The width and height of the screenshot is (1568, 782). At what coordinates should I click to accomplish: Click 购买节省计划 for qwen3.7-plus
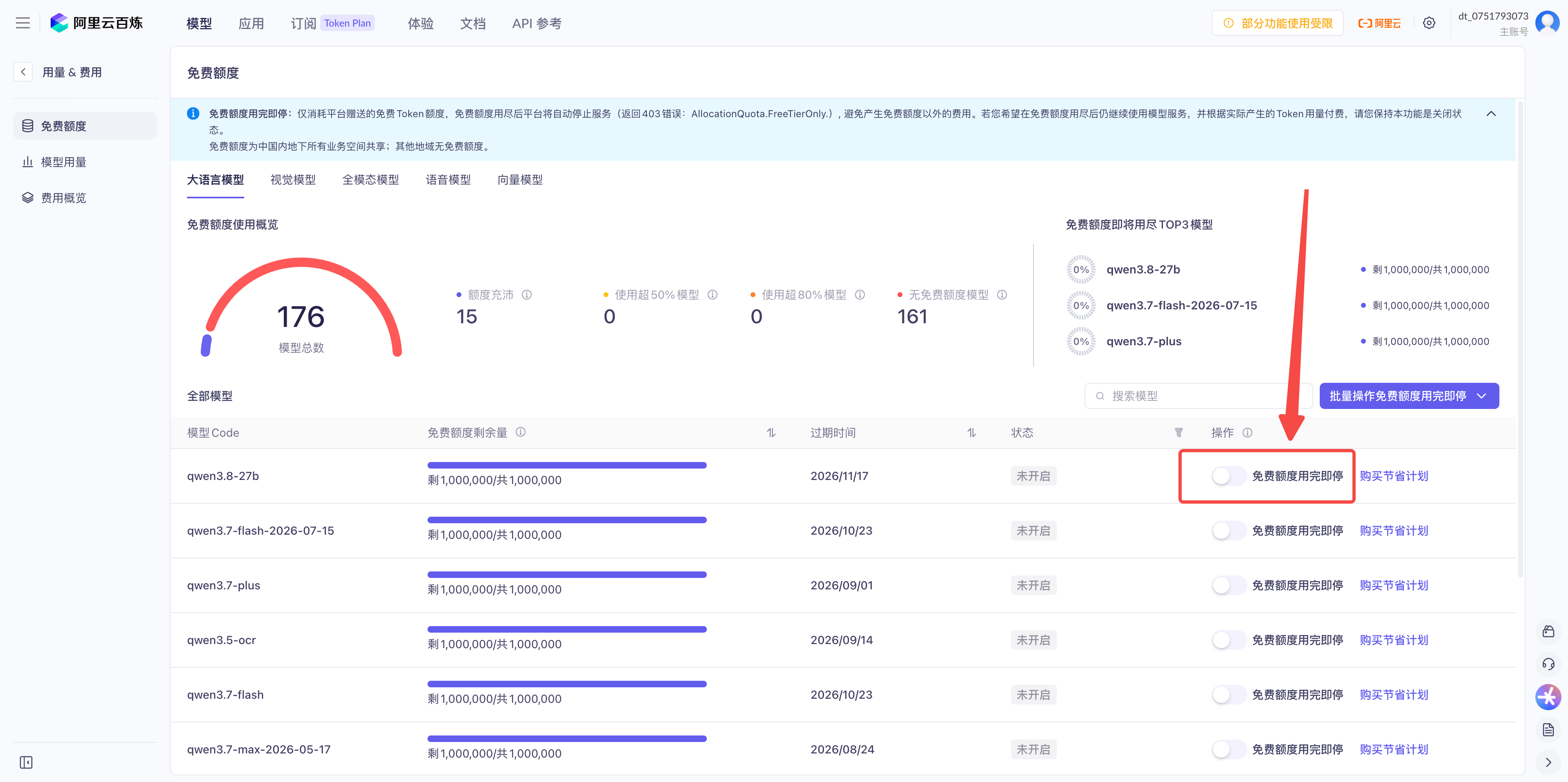pos(1393,585)
